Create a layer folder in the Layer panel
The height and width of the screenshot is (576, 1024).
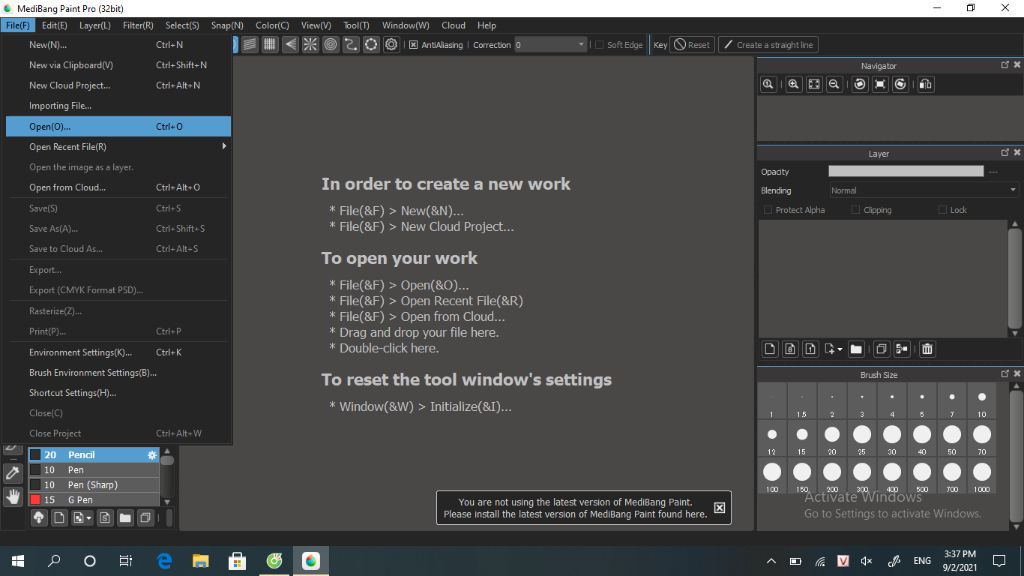pos(856,349)
